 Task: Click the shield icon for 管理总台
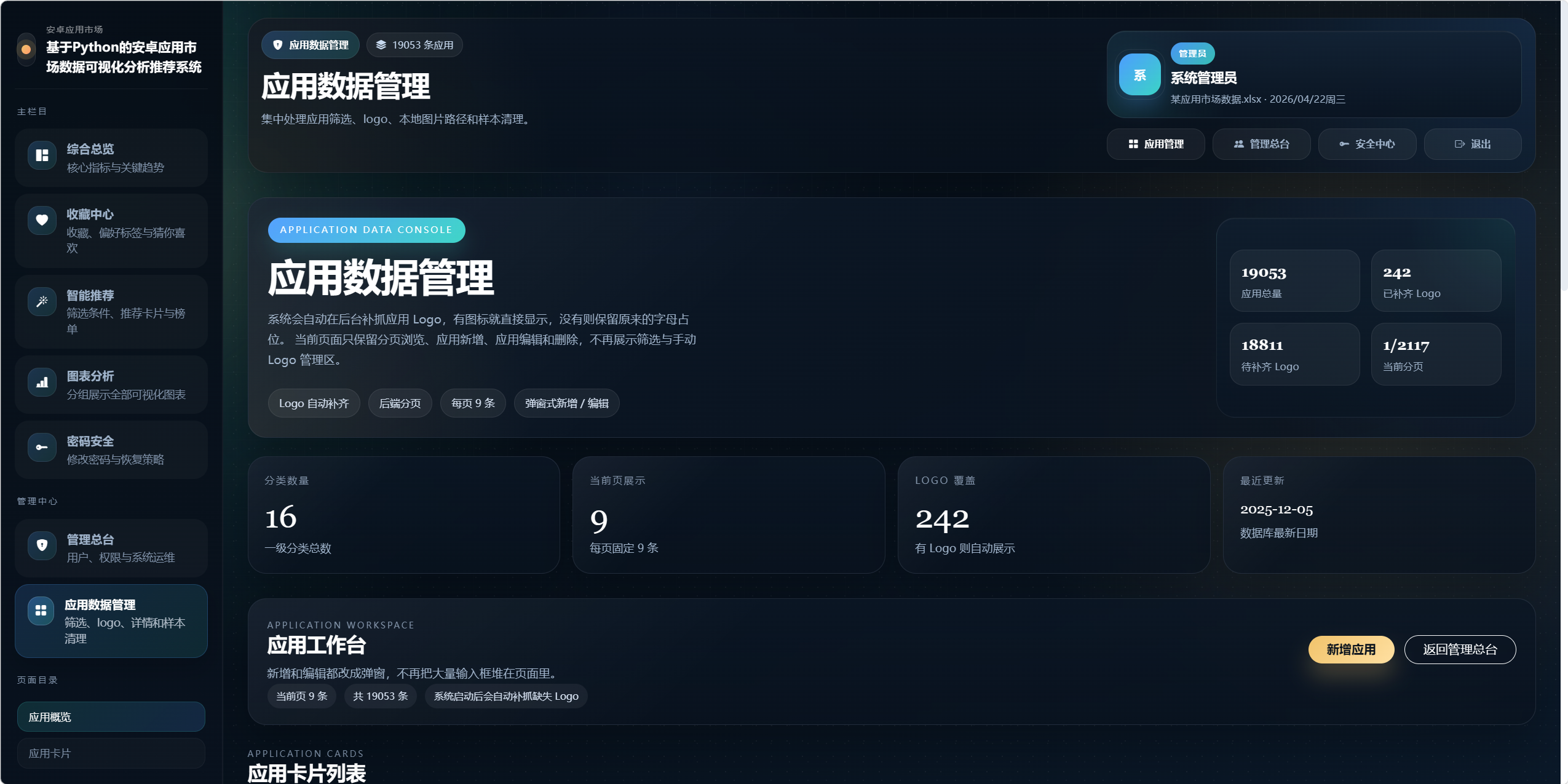pyautogui.click(x=42, y=545)
